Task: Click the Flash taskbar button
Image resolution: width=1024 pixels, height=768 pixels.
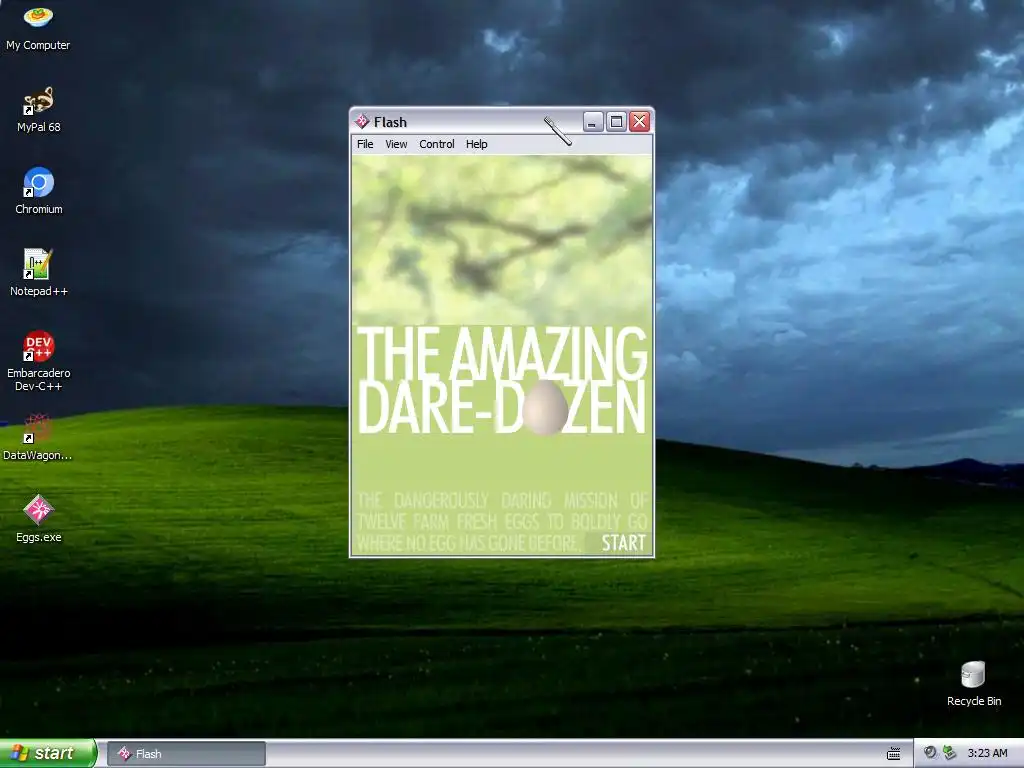Action: point(186,754)
